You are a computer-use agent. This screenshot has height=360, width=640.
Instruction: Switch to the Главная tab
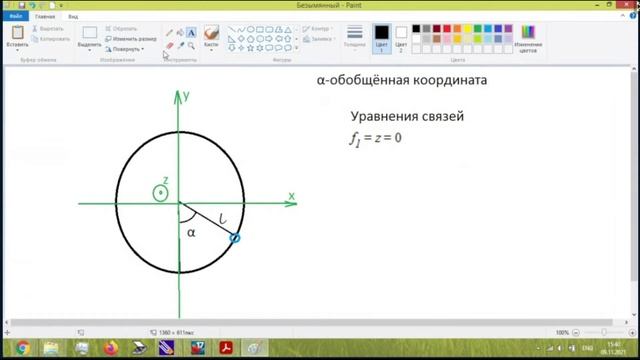pos(45,17)
